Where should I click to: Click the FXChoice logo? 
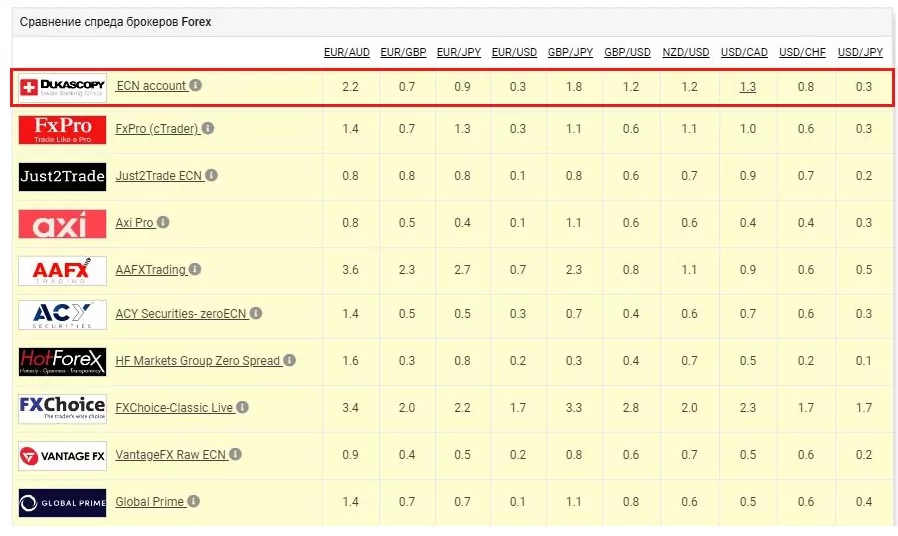[62, 409]
